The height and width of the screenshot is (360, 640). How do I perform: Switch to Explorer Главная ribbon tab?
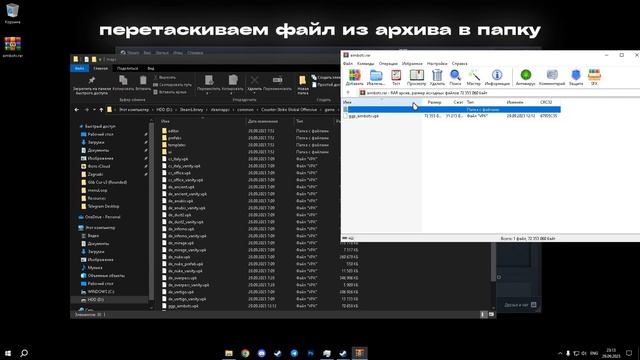click(x=100, y=68)
